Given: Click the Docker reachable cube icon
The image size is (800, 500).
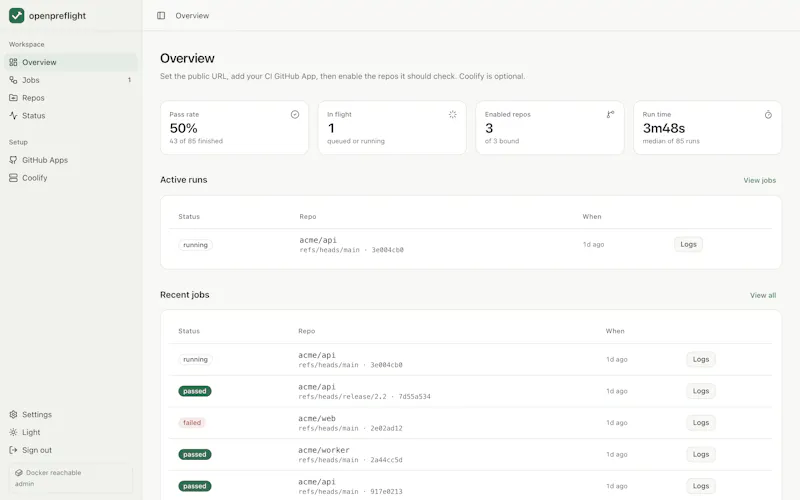Looking at the screenshot, I should click(19, 473).
